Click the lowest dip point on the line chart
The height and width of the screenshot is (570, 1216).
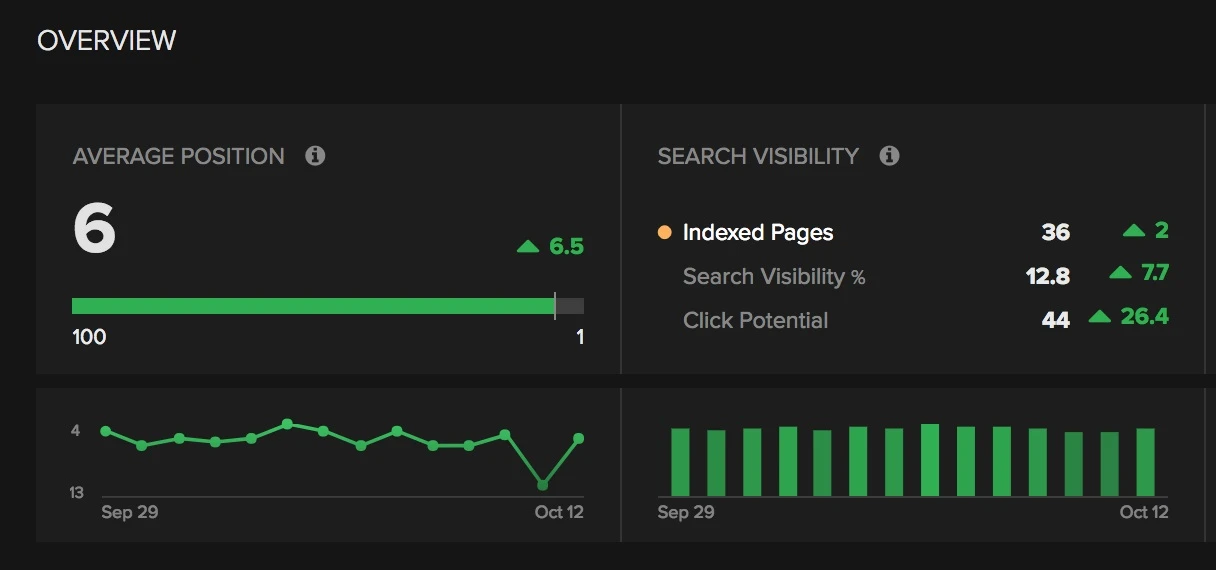pyautogui.click(x=542, y=485)
